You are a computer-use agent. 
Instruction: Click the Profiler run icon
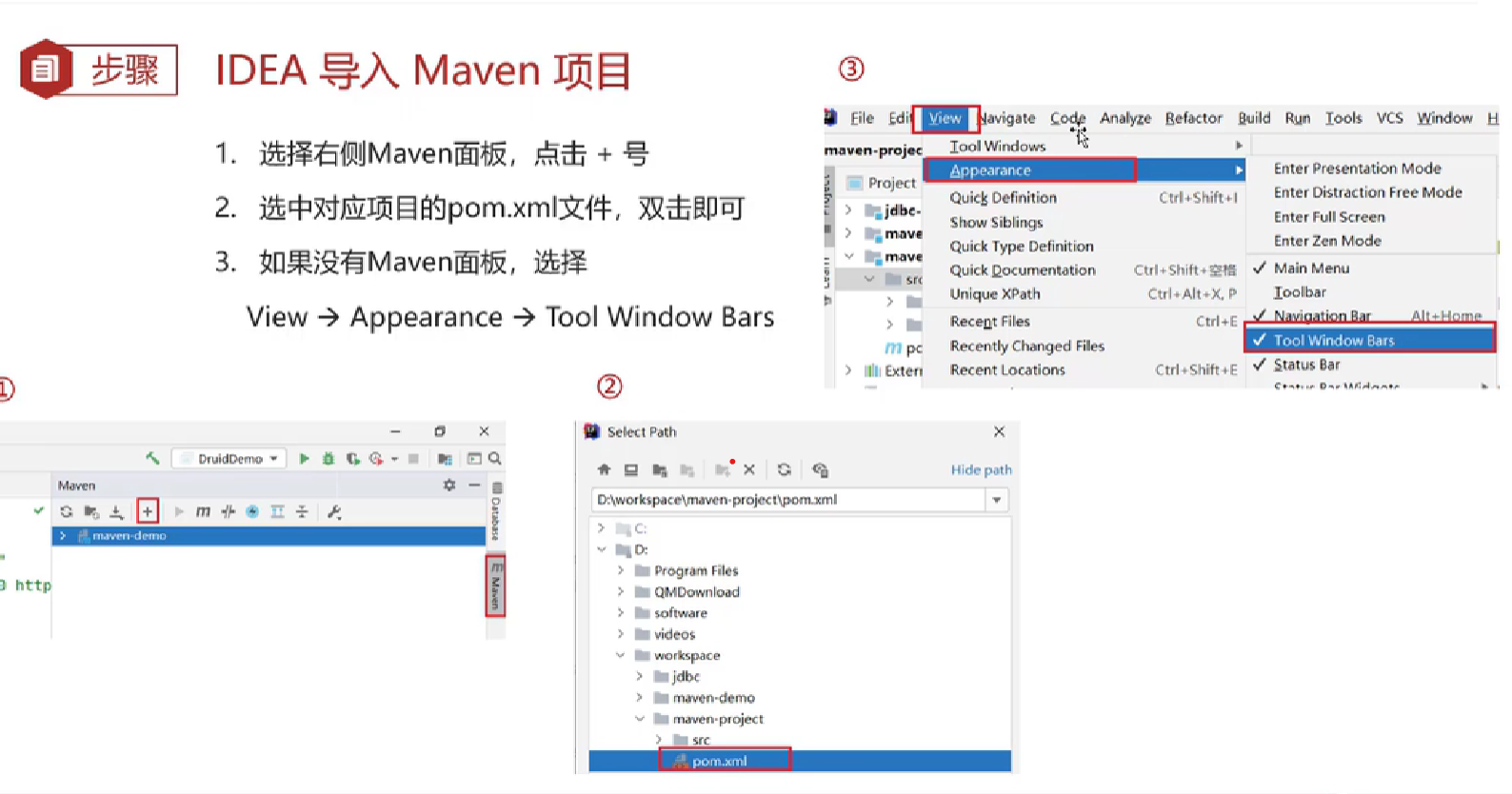point(378,458)
